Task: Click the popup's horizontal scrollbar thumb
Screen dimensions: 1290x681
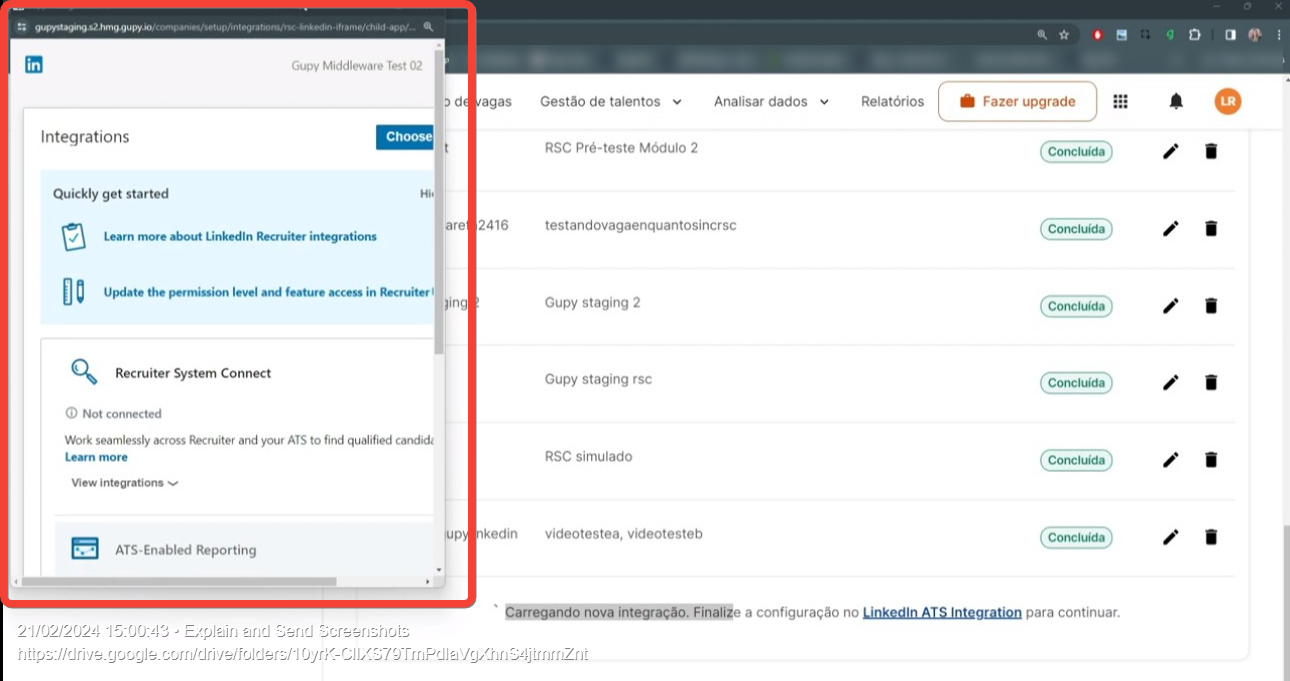Action: (179, 581)
